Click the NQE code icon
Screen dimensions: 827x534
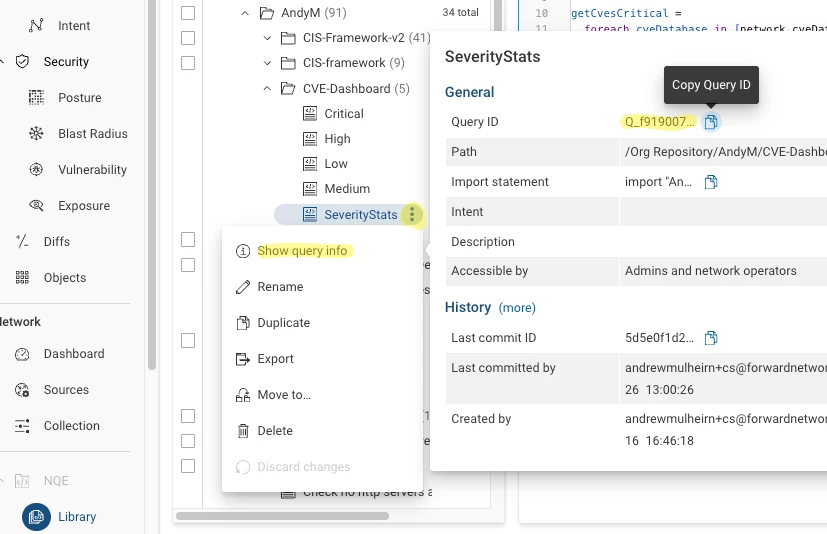[x=22, y=481]
